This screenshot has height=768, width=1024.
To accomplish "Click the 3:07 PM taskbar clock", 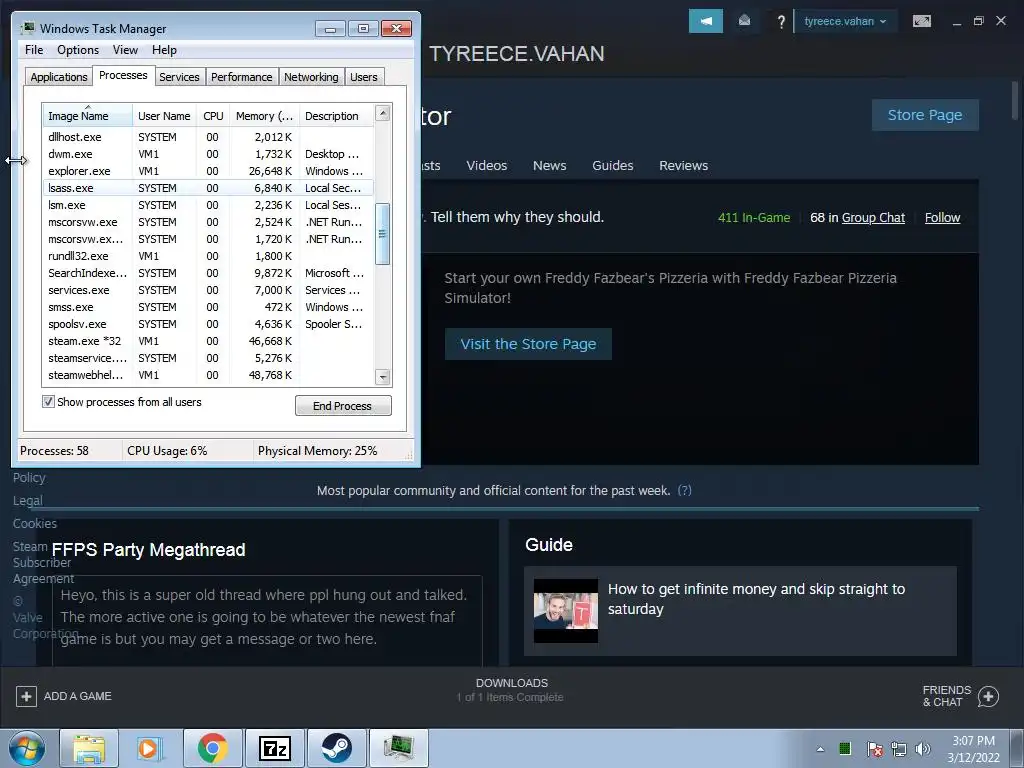I will click(973, 741).
